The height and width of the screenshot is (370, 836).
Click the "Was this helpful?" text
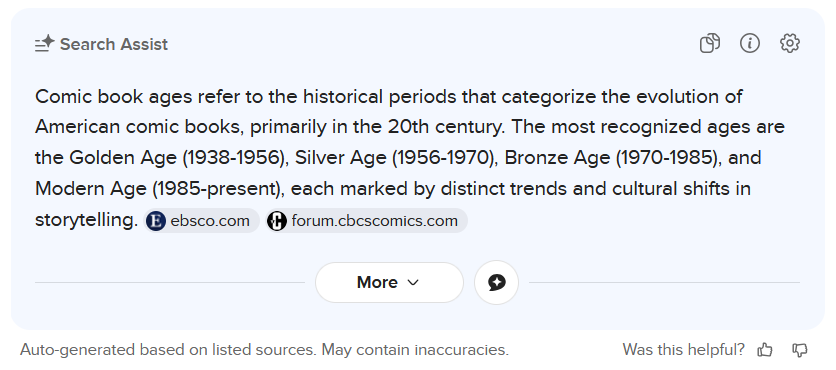[683, 350]
